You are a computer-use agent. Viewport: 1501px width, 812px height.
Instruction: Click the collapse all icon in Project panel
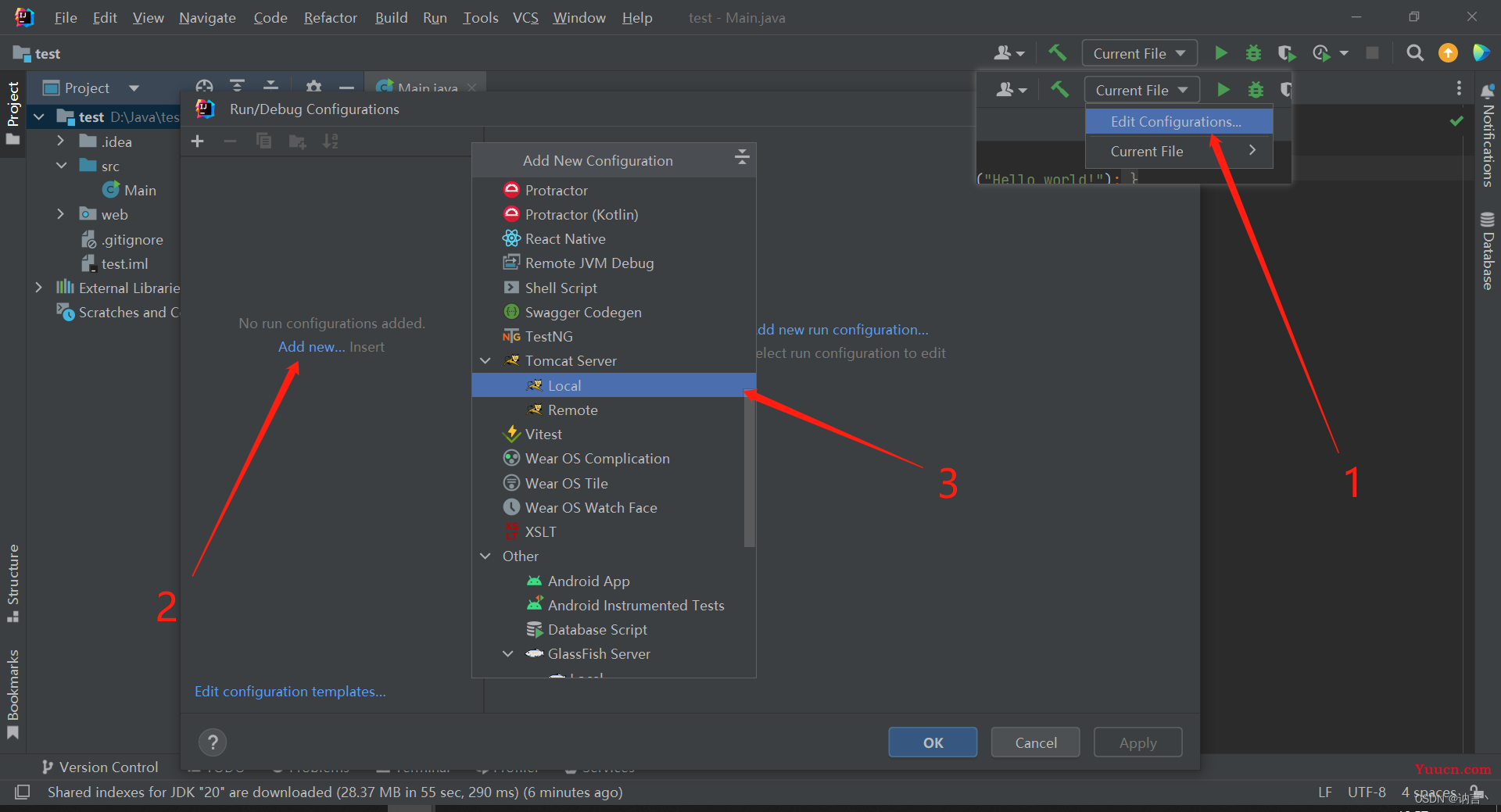point(270,87)
